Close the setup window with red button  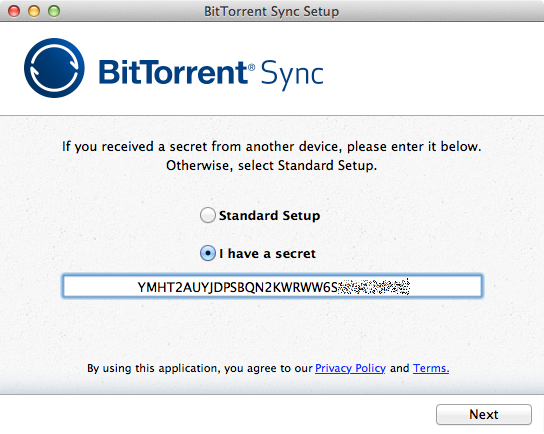point(14,11)
